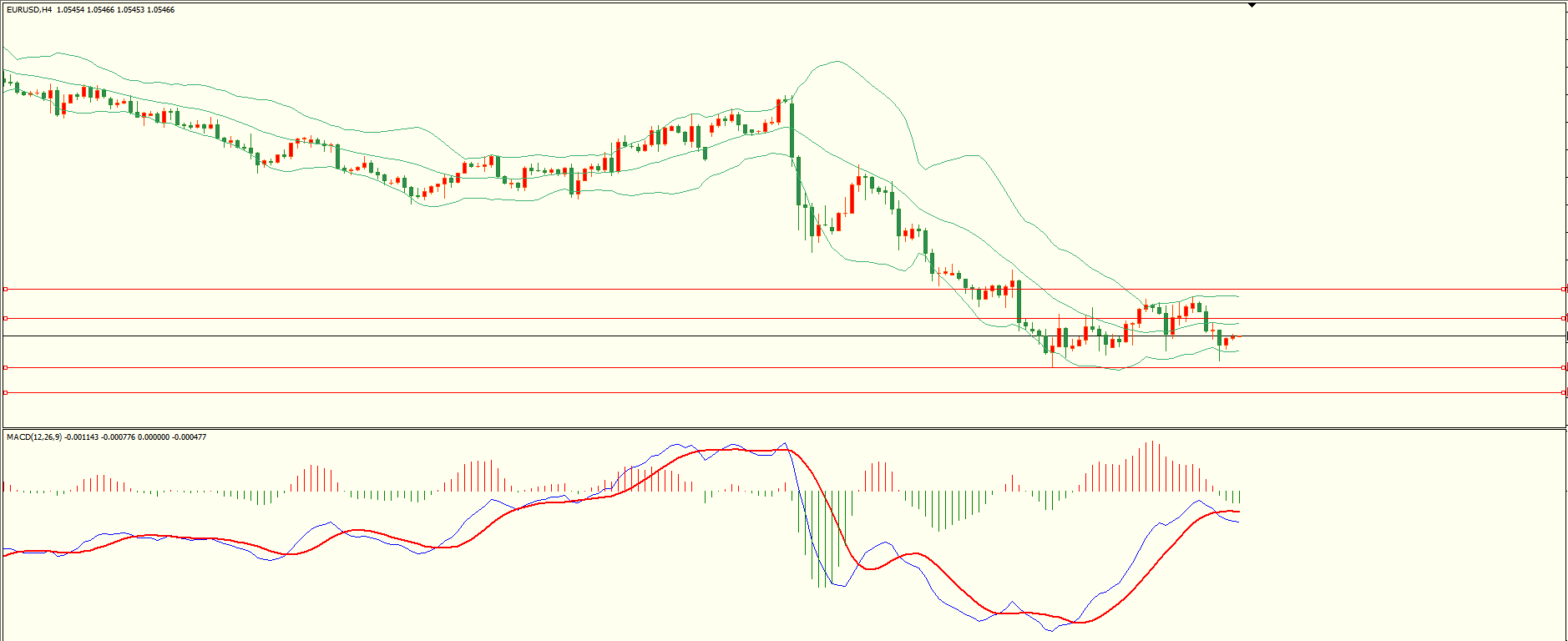Screen dimensions: 1568x641
Task: Click the large green candle starting the sharp drop
Action: point(792,129)
